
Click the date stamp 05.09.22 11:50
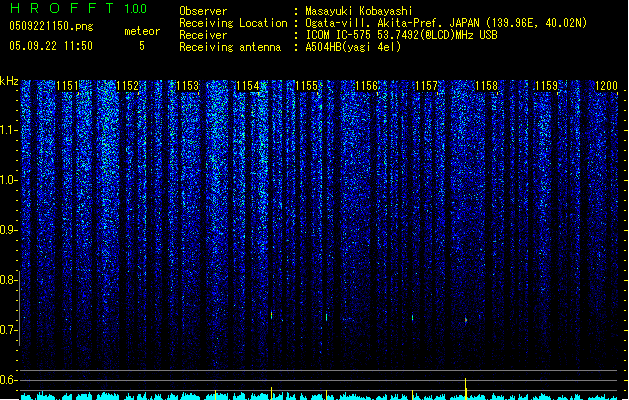coord(51,46)
